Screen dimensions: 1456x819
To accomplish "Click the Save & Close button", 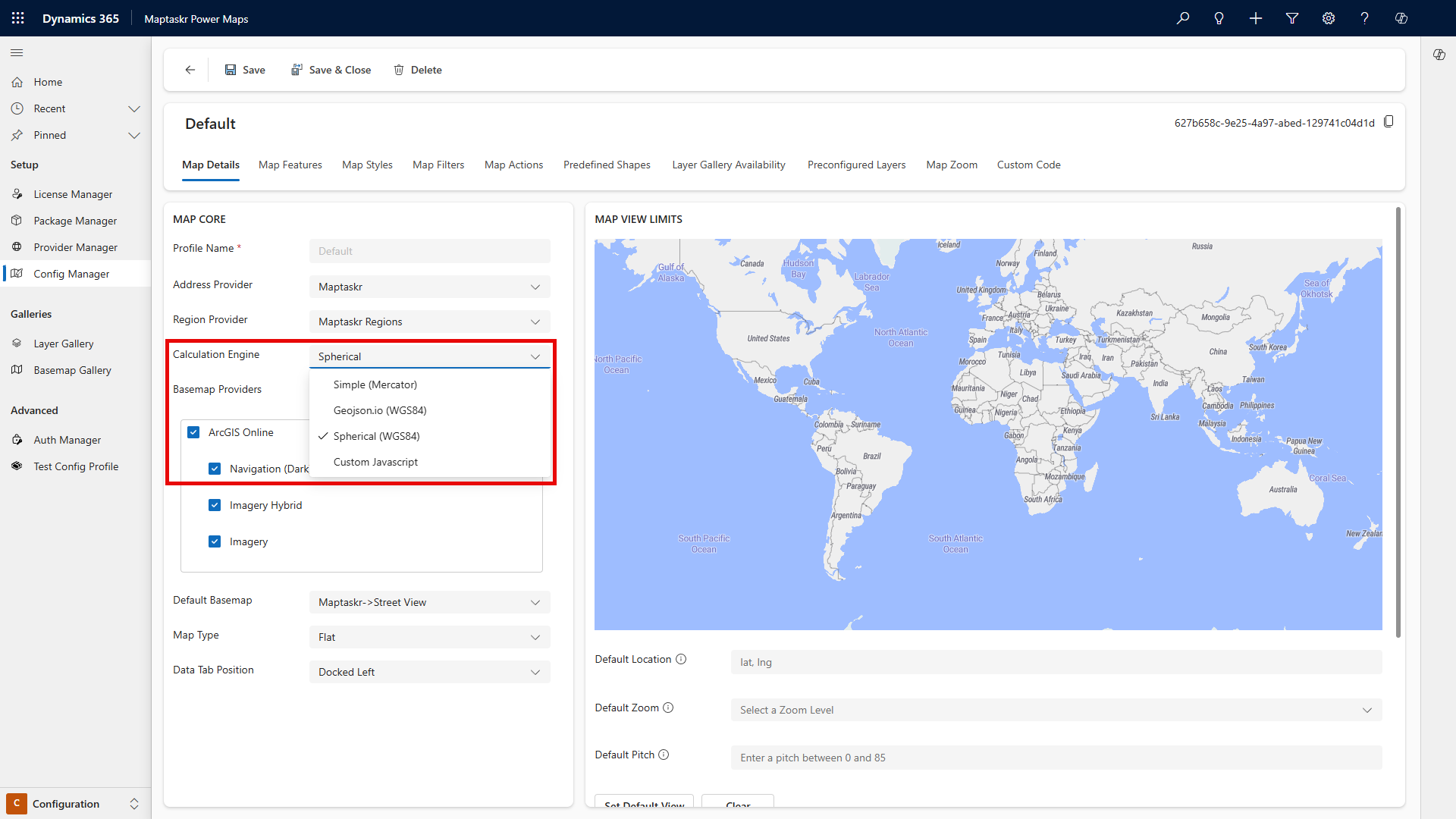I will pyautogui.click(x=331, y=69).
